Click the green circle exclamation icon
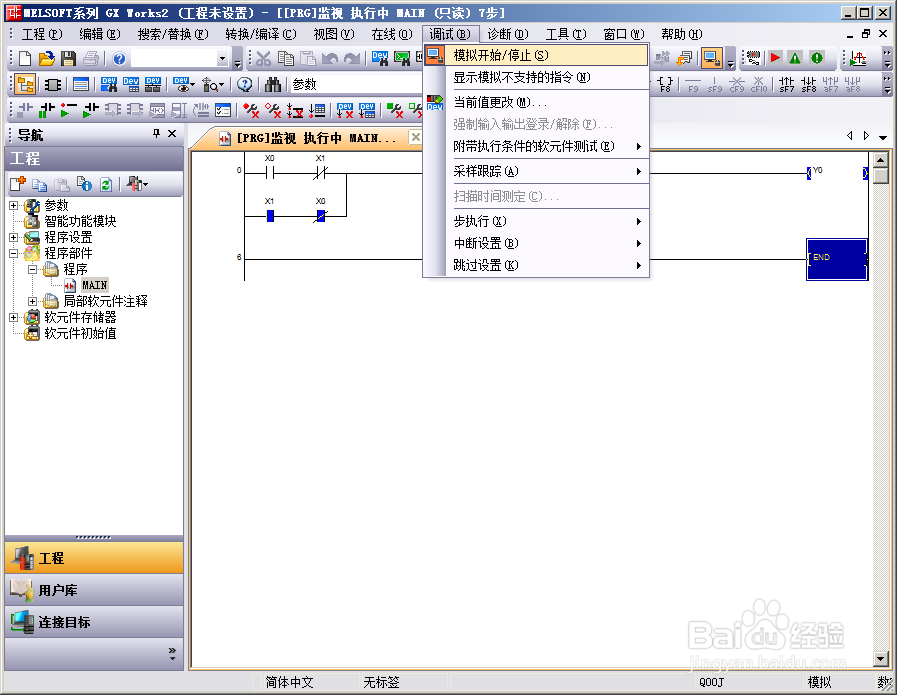This screenshot has height=695, width=897. pos(817,58)
